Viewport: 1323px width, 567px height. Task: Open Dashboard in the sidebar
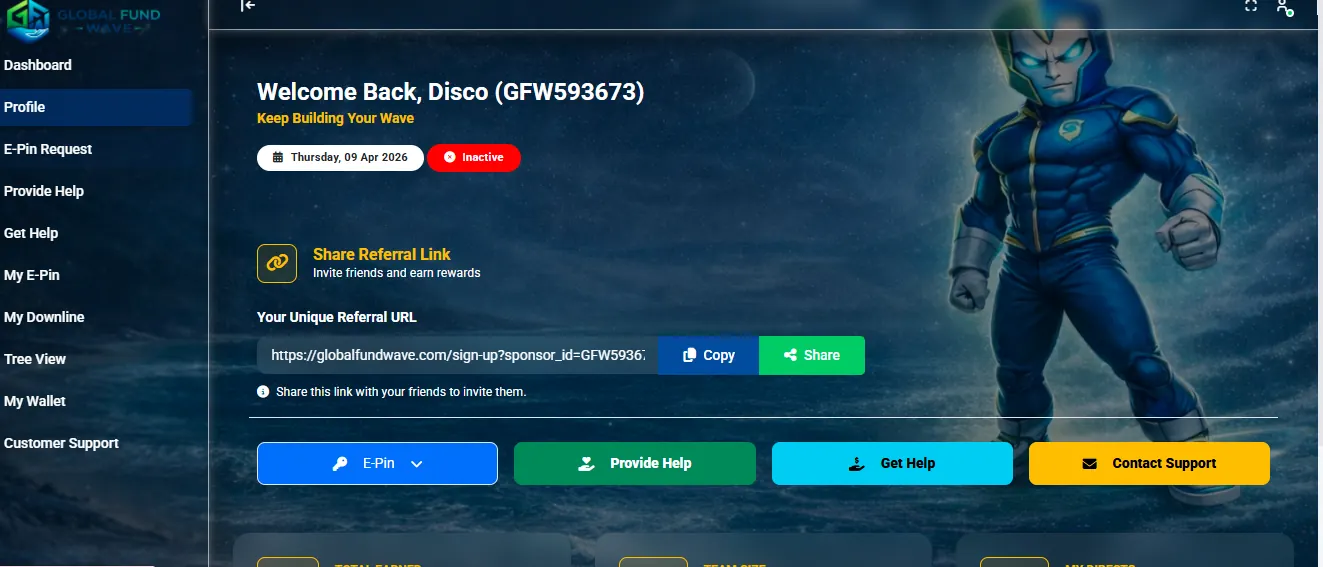point(38,65)
